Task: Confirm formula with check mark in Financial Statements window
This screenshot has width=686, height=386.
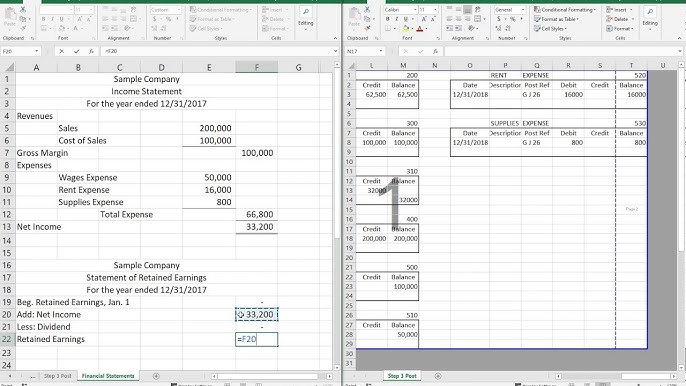Action: click(x=77, y=51)
